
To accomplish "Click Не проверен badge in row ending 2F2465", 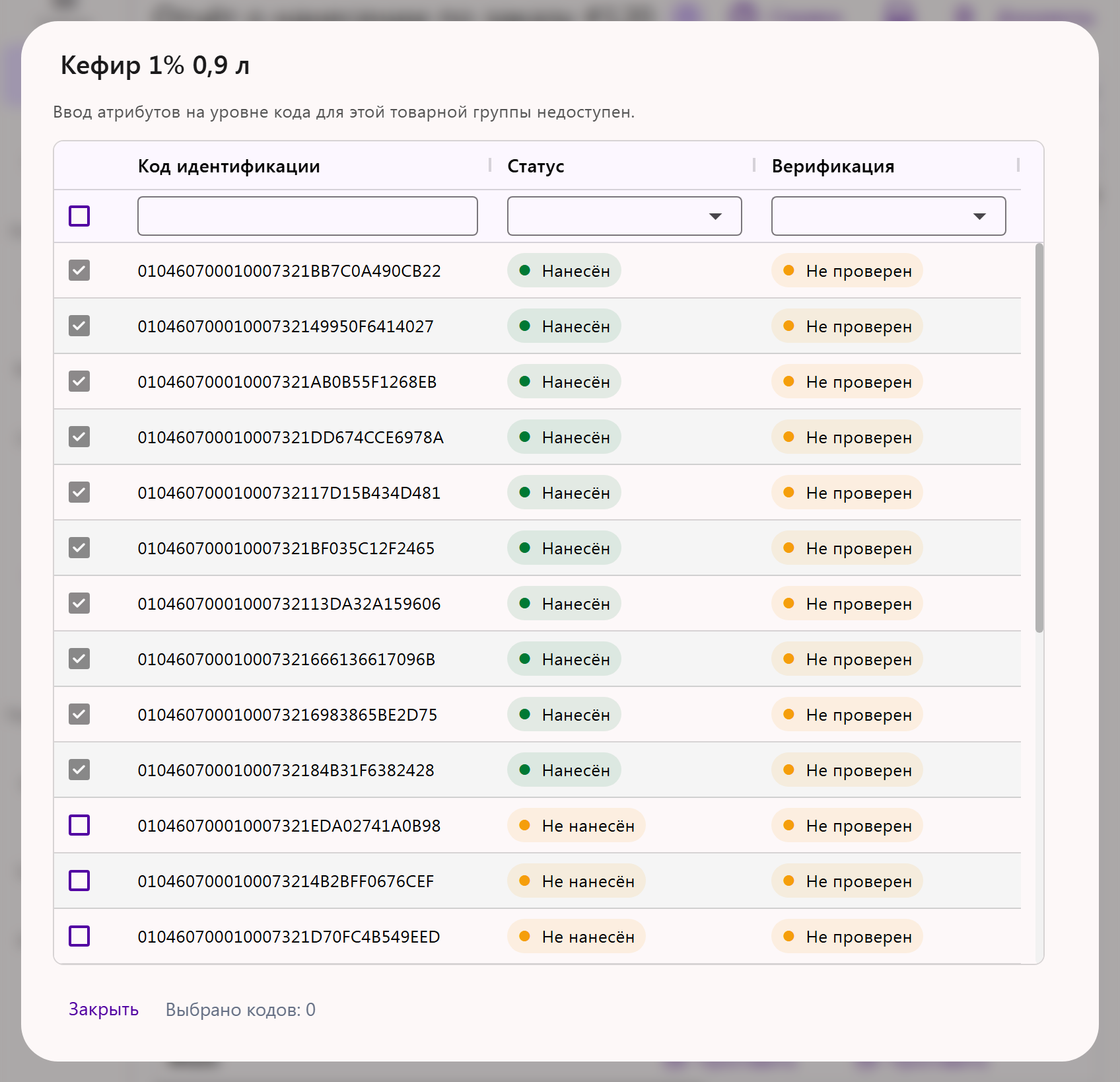I will tap(847, 548).
